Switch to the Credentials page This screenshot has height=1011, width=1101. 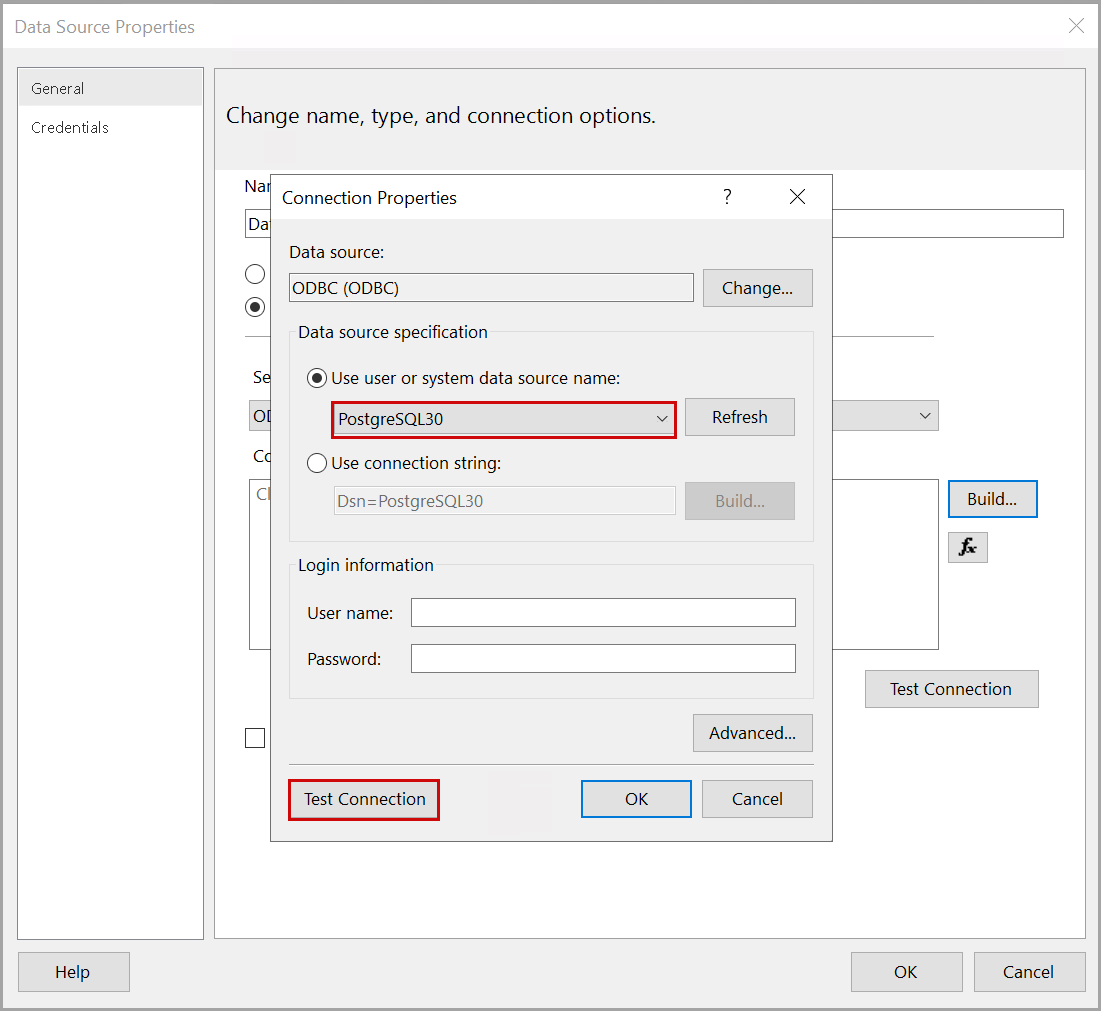pos(70,128)
